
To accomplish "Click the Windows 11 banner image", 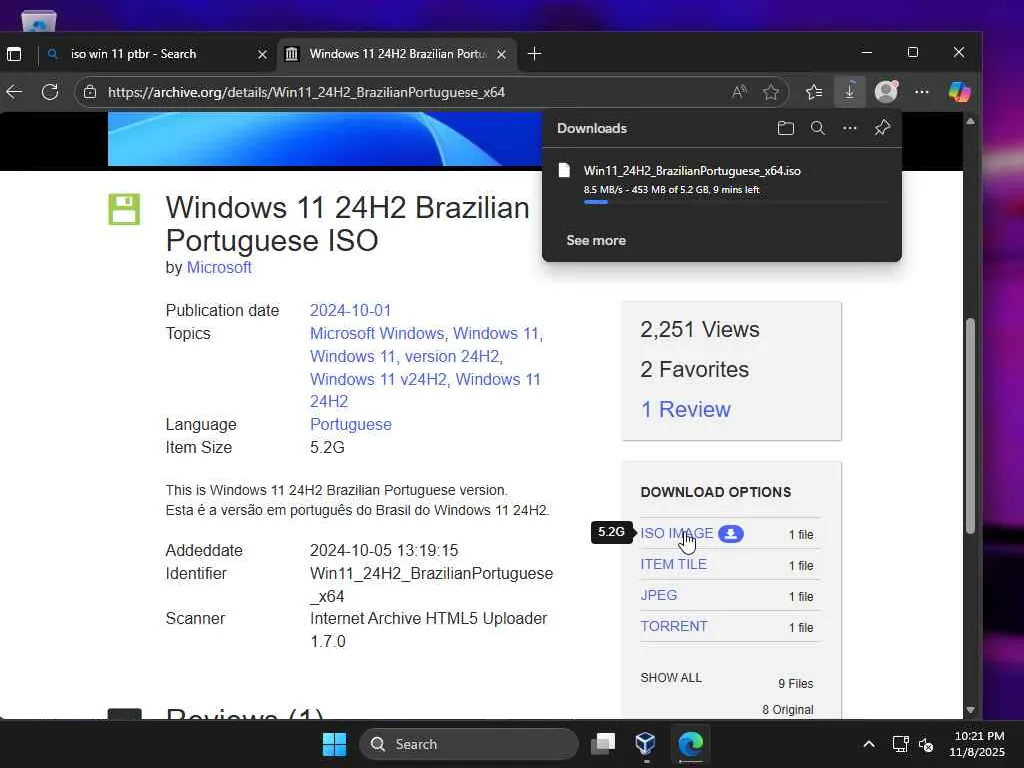I will click(x=325, y=139).
